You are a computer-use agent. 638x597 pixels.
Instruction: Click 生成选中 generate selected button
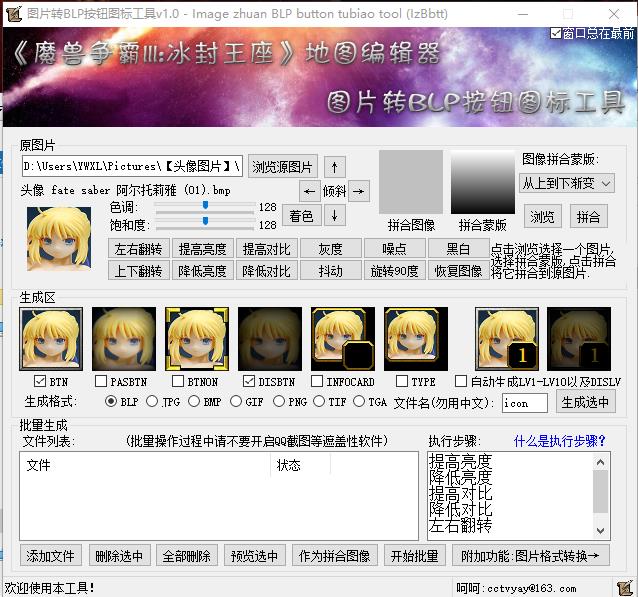pyautogui.click(x=586, y=402)
